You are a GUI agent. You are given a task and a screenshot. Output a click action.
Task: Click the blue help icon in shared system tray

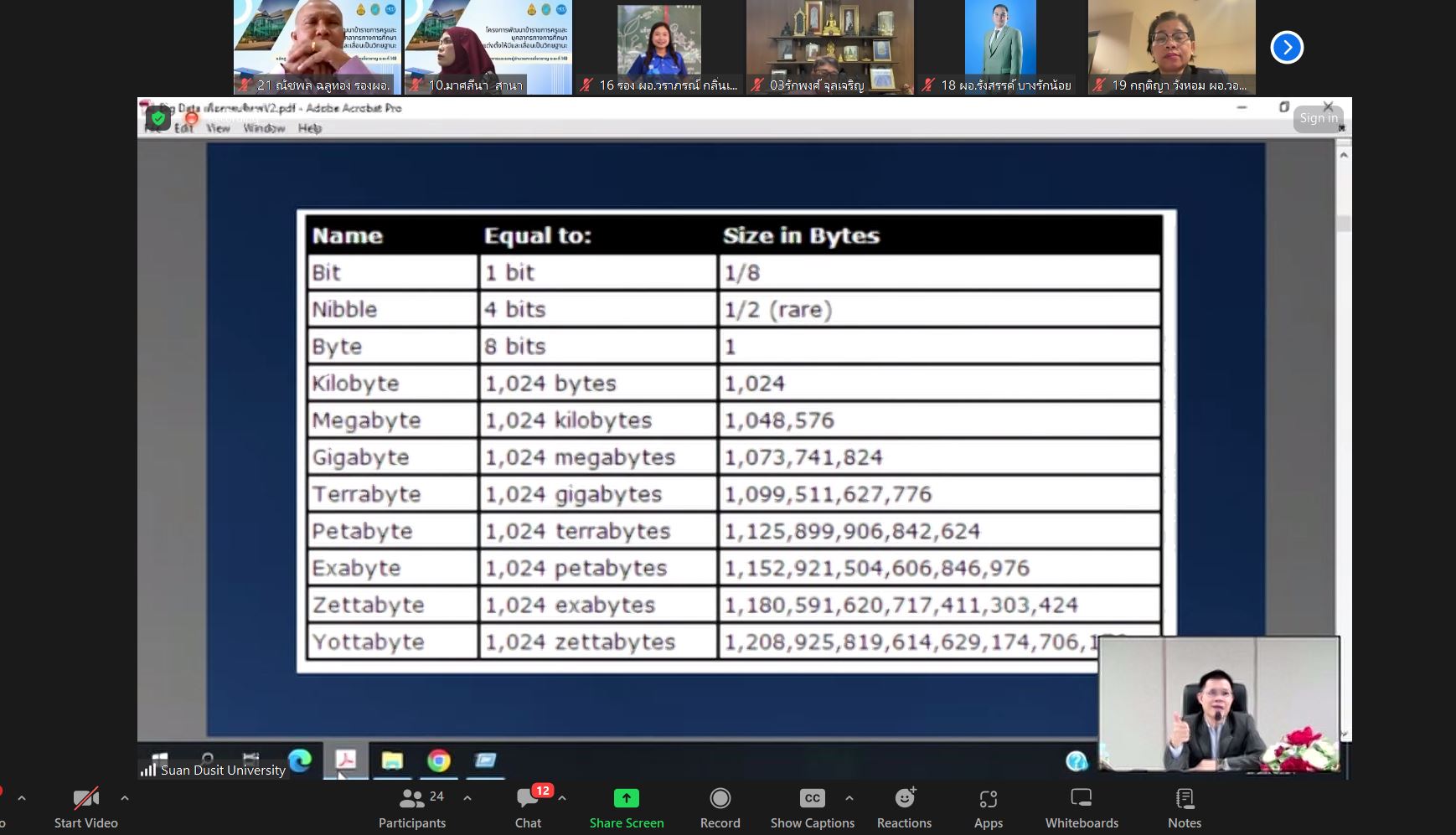1077,760
